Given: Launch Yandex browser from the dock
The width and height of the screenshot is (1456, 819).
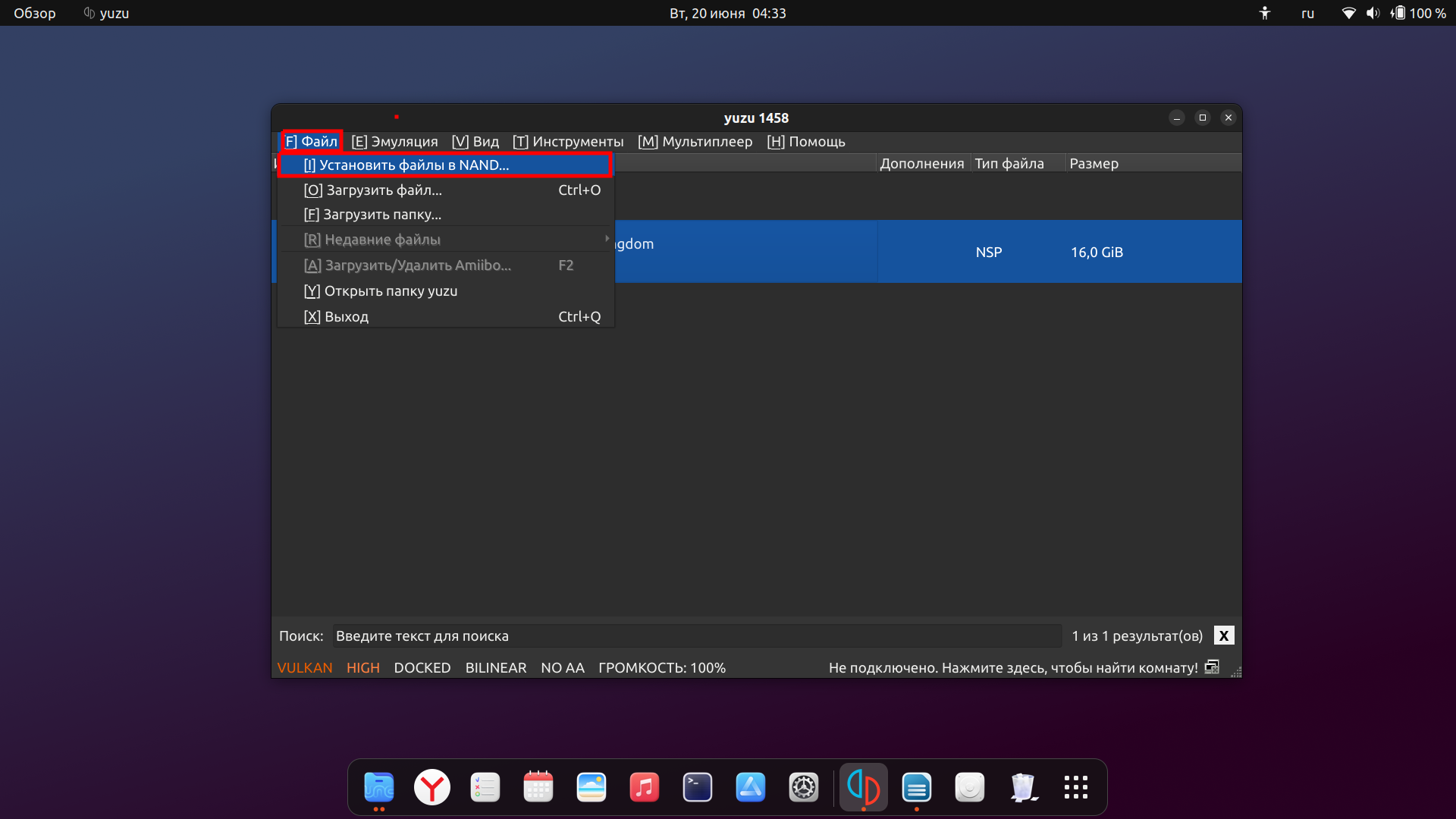Looking at the screenshot, I should coord(431,787).
